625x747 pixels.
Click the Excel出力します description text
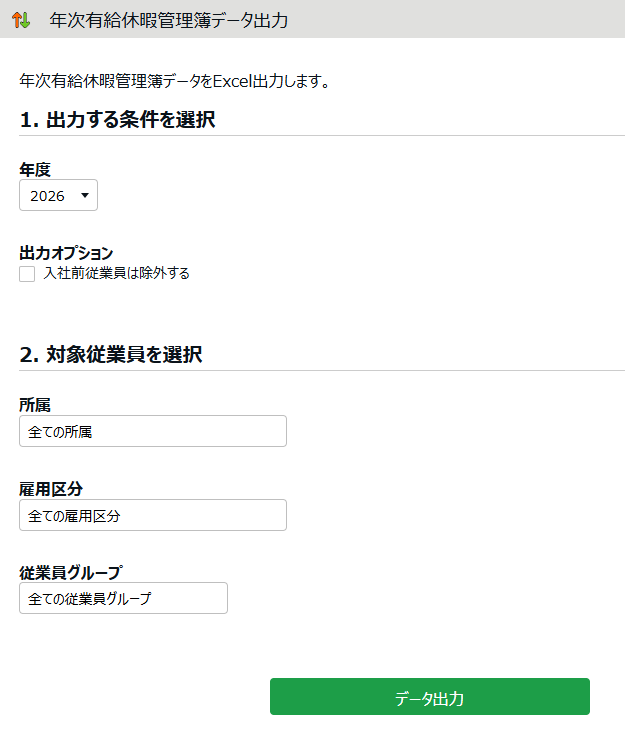[x=175, y=81]
